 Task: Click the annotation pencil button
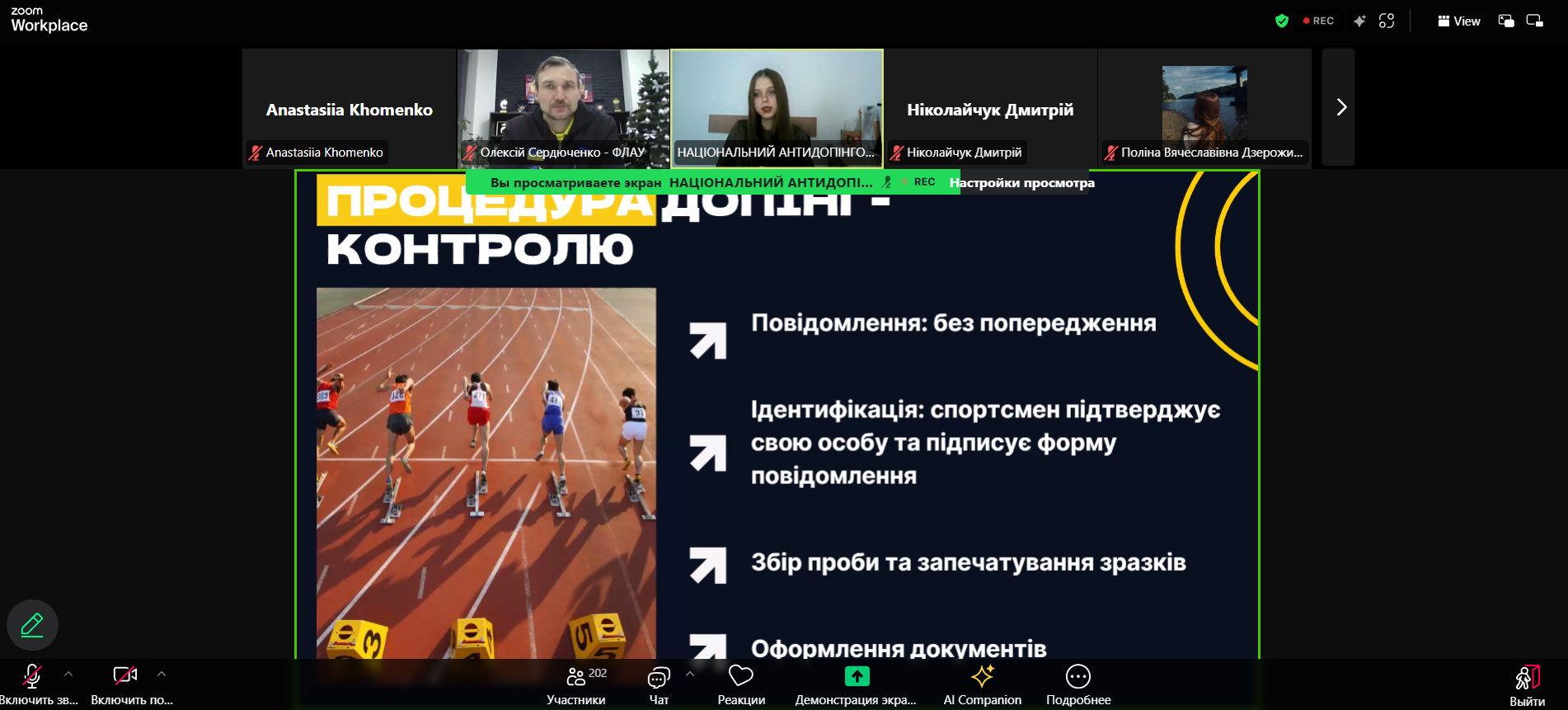[32, 625]
